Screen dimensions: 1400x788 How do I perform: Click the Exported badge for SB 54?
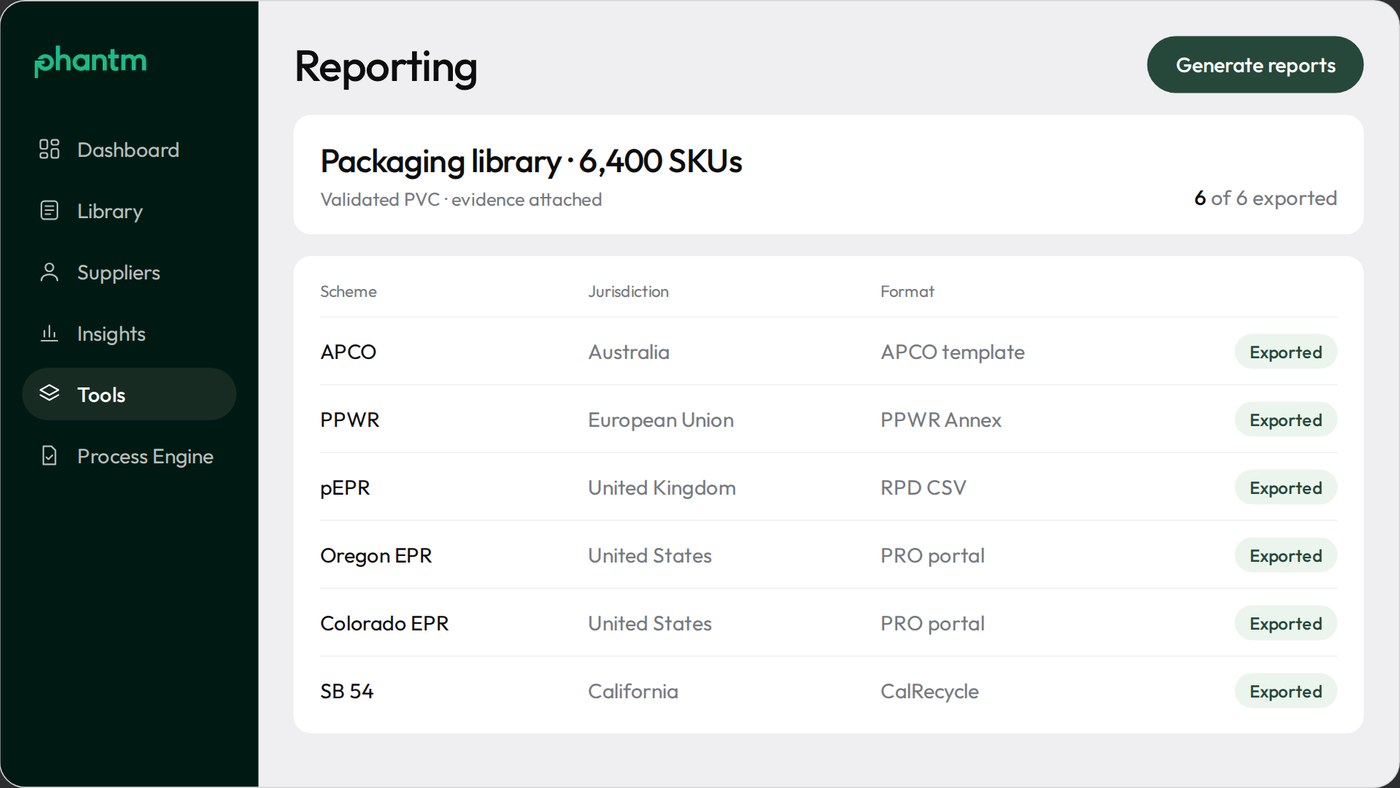coord(1286,692)
